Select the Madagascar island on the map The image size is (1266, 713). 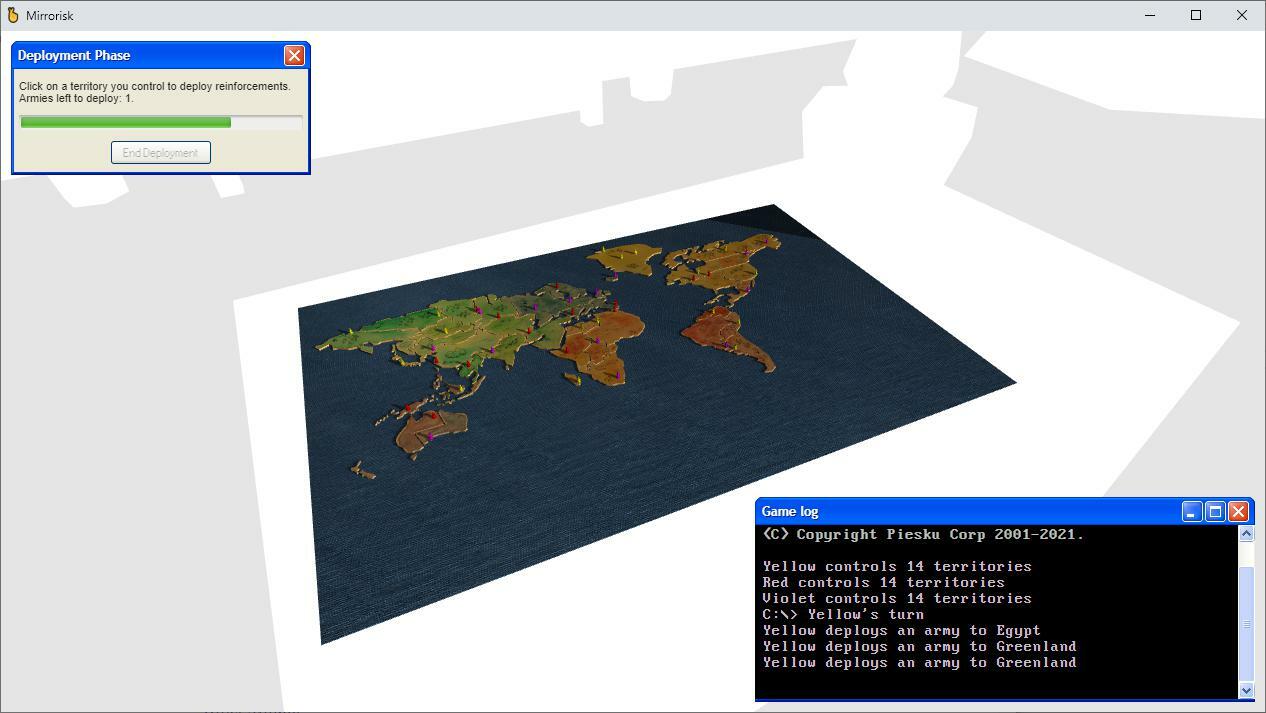[572, 379]
